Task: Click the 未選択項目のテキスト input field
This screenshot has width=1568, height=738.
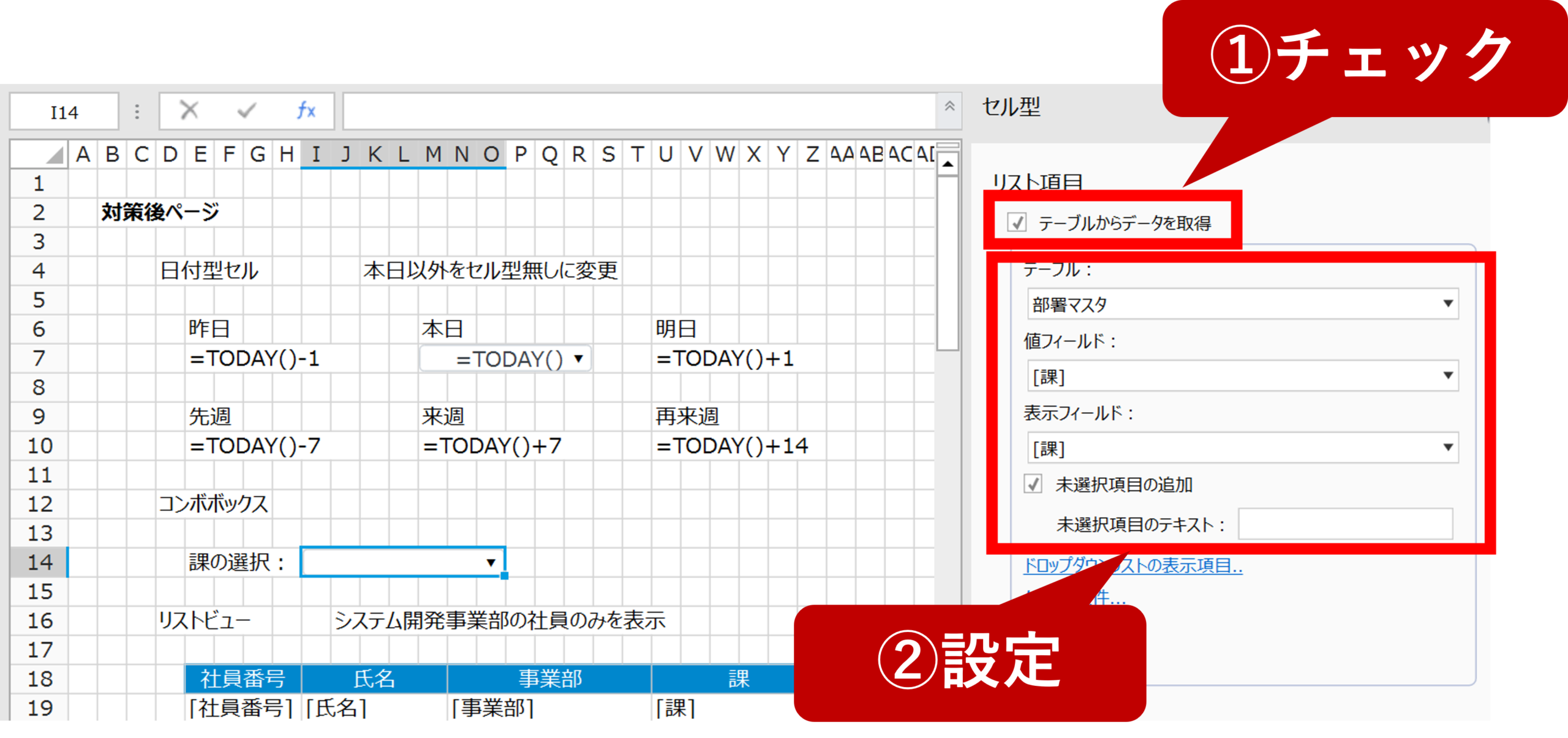Action: (1344, 524)
